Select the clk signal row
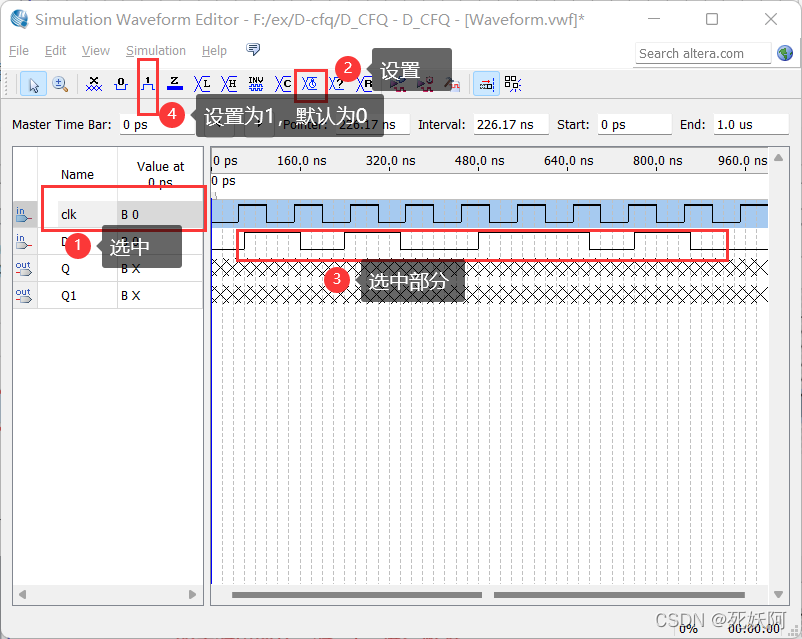This screenshot has height=639, width=802. 108,214
